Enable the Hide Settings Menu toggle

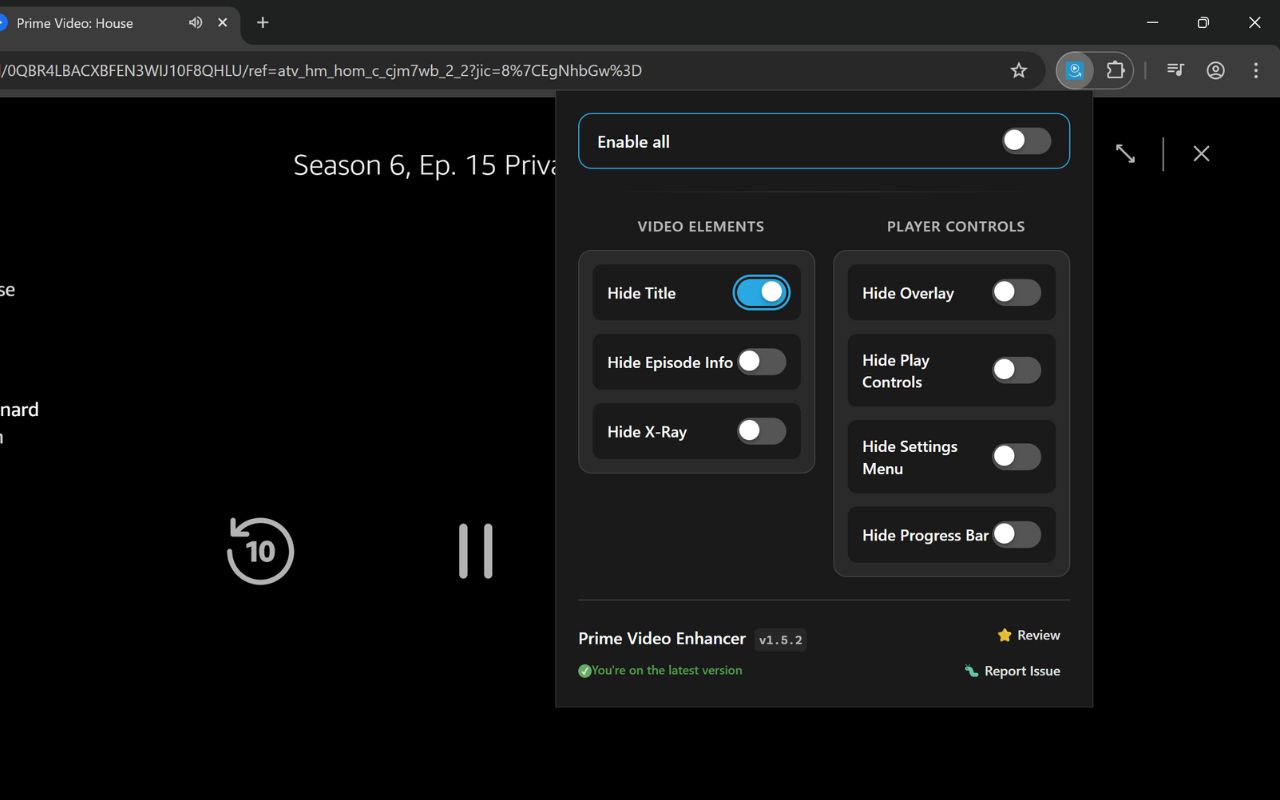coord(1017,457)
